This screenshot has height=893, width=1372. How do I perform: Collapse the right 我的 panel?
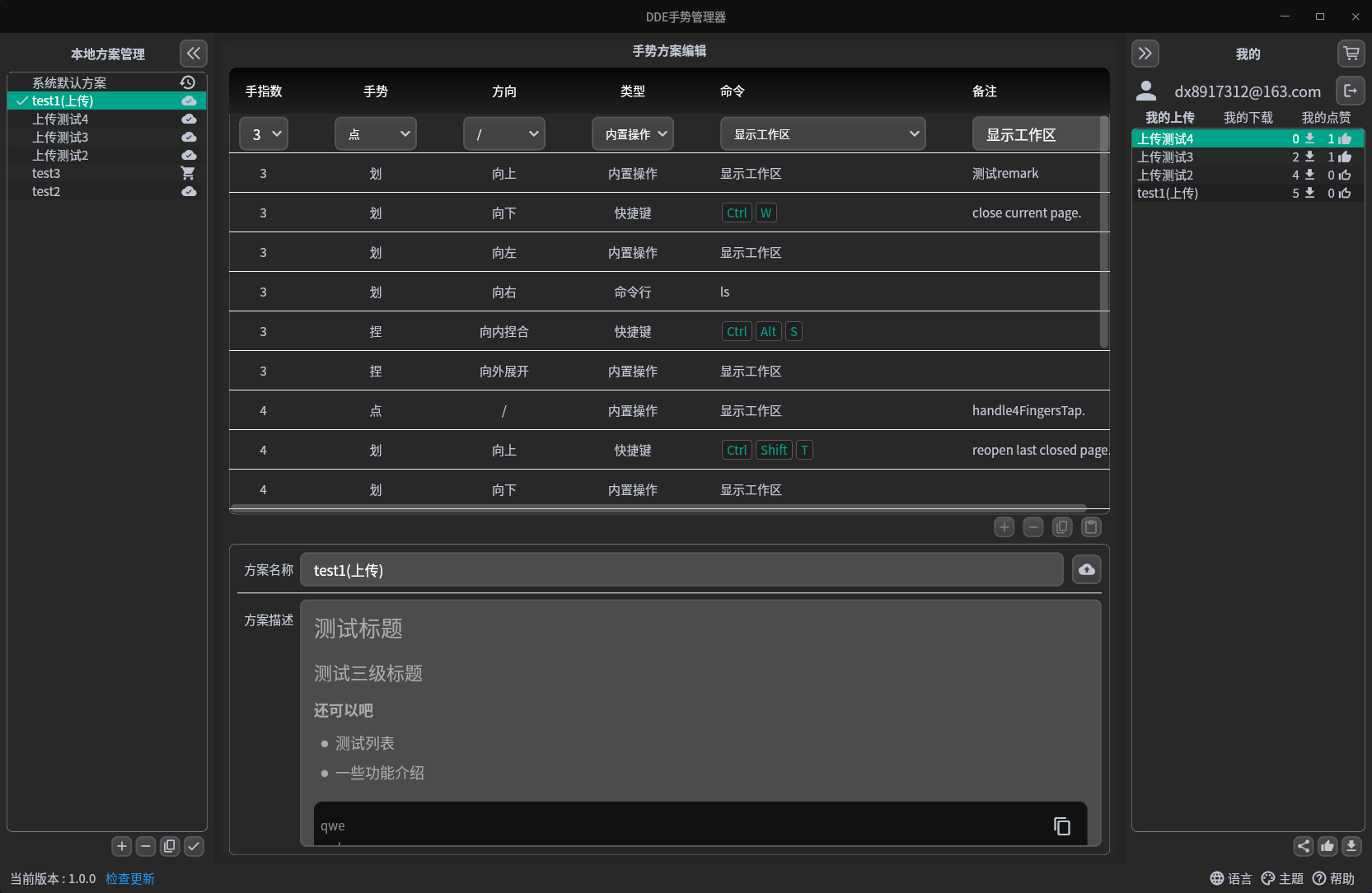click(x=1145, y=54)
